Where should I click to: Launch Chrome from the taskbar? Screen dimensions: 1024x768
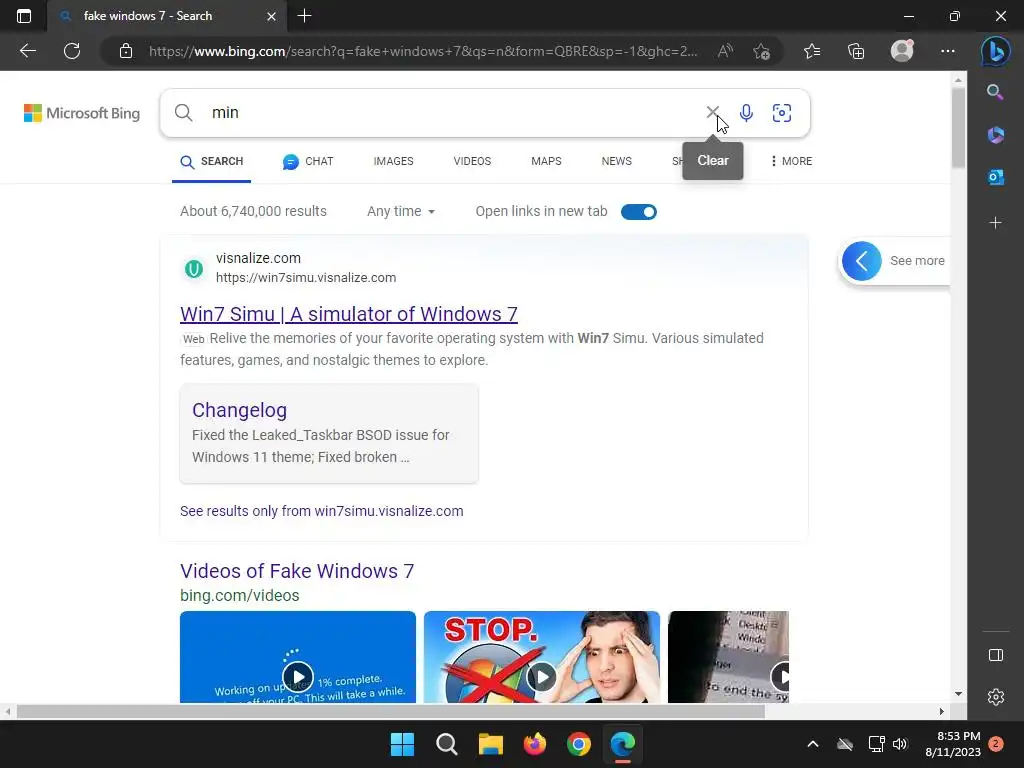[x=579, y=744]
